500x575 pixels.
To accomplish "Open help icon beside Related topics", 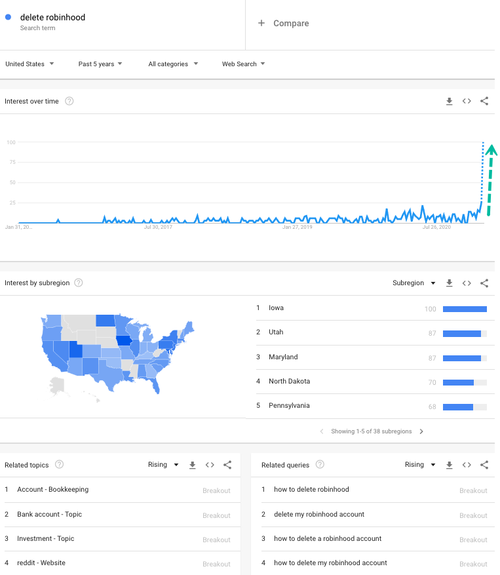I will 59,465.
